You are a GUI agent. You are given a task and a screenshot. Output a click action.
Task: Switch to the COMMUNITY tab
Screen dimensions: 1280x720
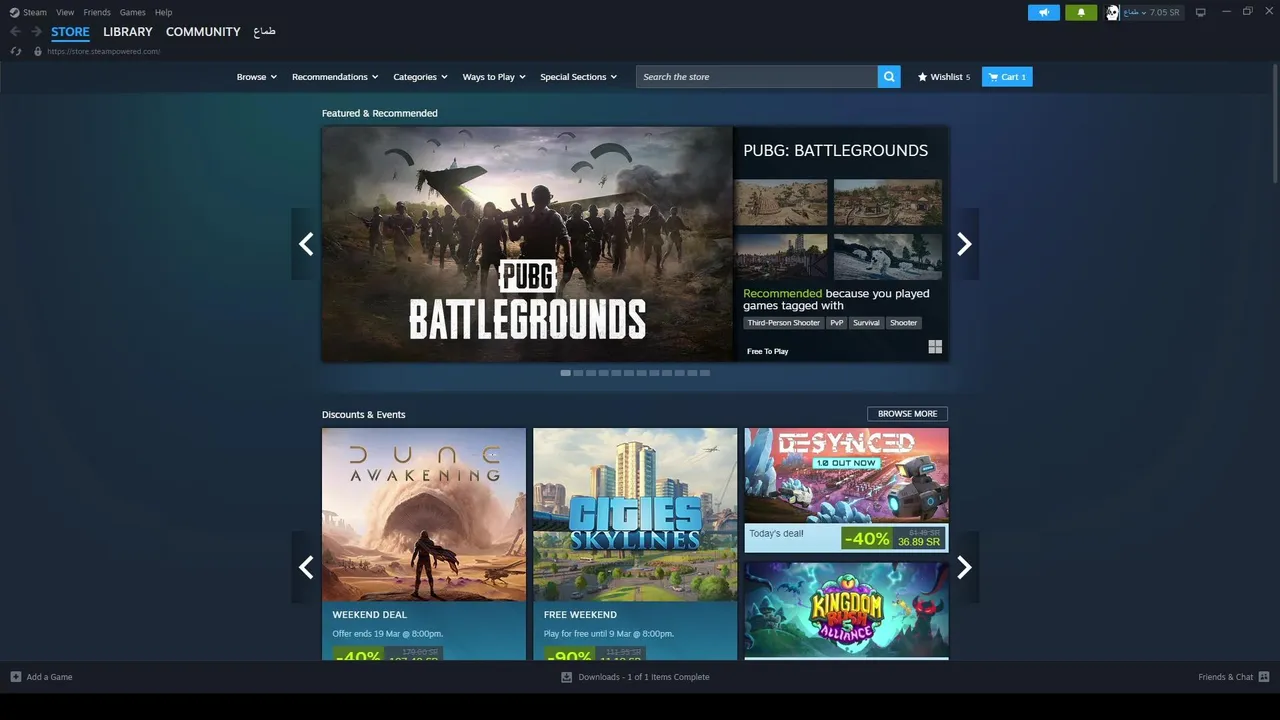click(x=203, y=32)
